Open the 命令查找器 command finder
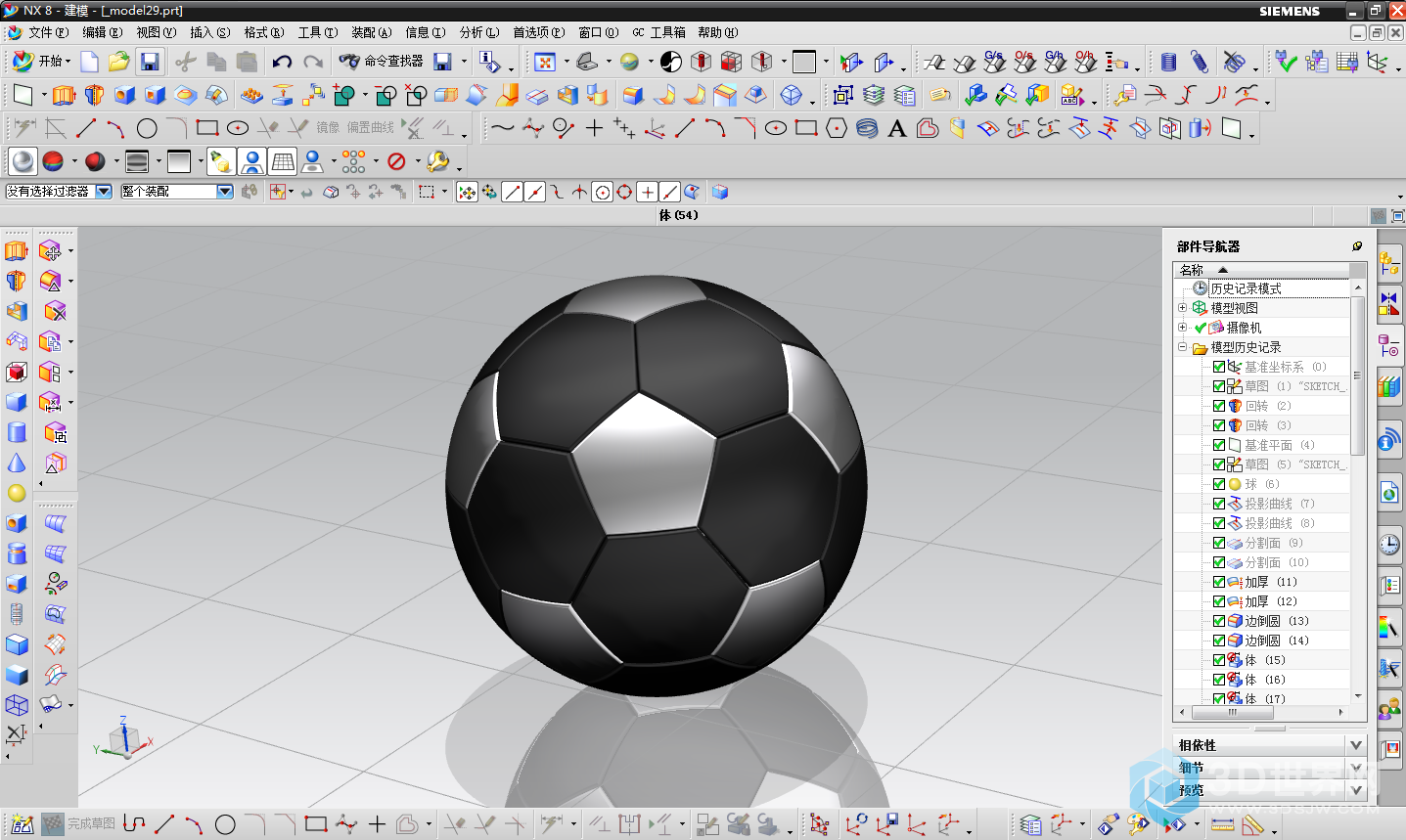Image resolution: width=1406 pixels, height=840 pixels. click(382, 61)
